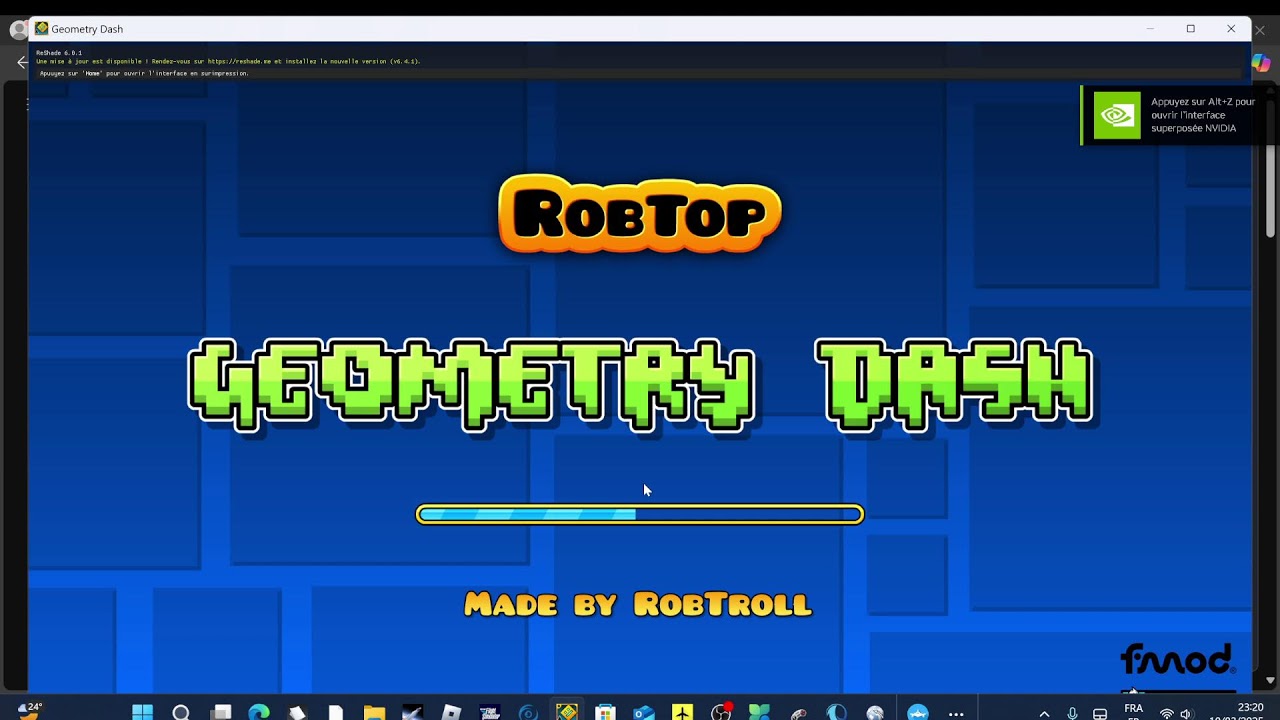Open Microsoft Store from the taskbar
Image resolution: width=1280 pixels, height=720 pixels.
605,712
